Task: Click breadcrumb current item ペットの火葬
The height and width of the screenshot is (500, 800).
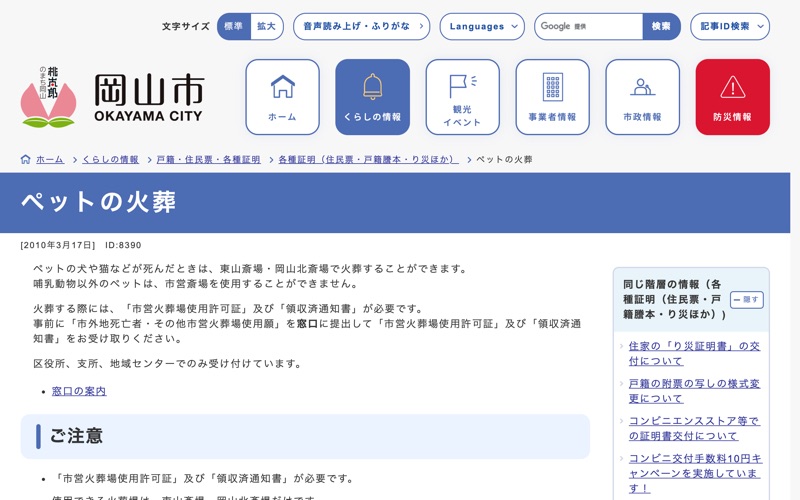Action: point(504,160)
